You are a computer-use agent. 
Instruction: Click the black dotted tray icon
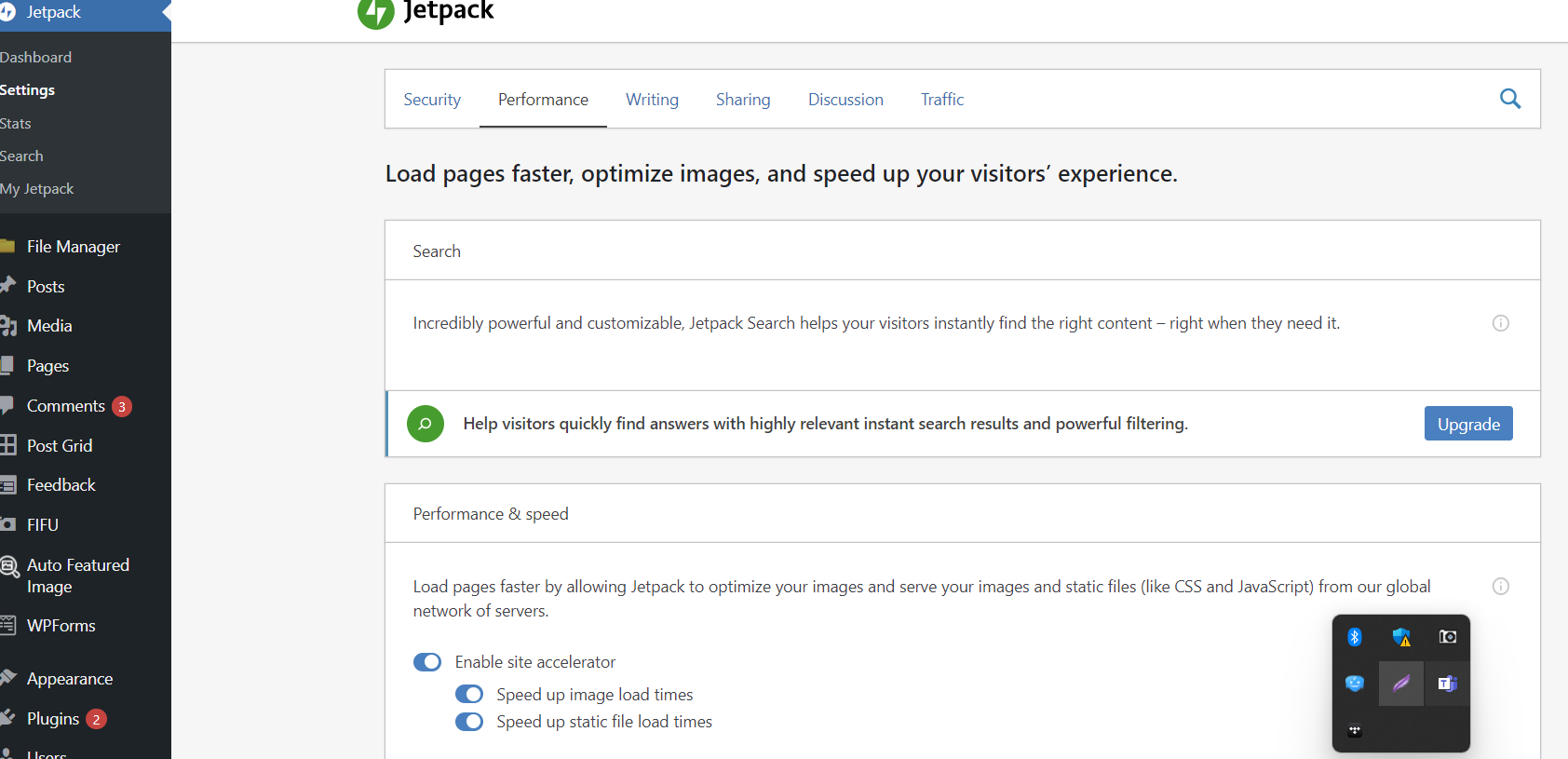pos(1355,731)
